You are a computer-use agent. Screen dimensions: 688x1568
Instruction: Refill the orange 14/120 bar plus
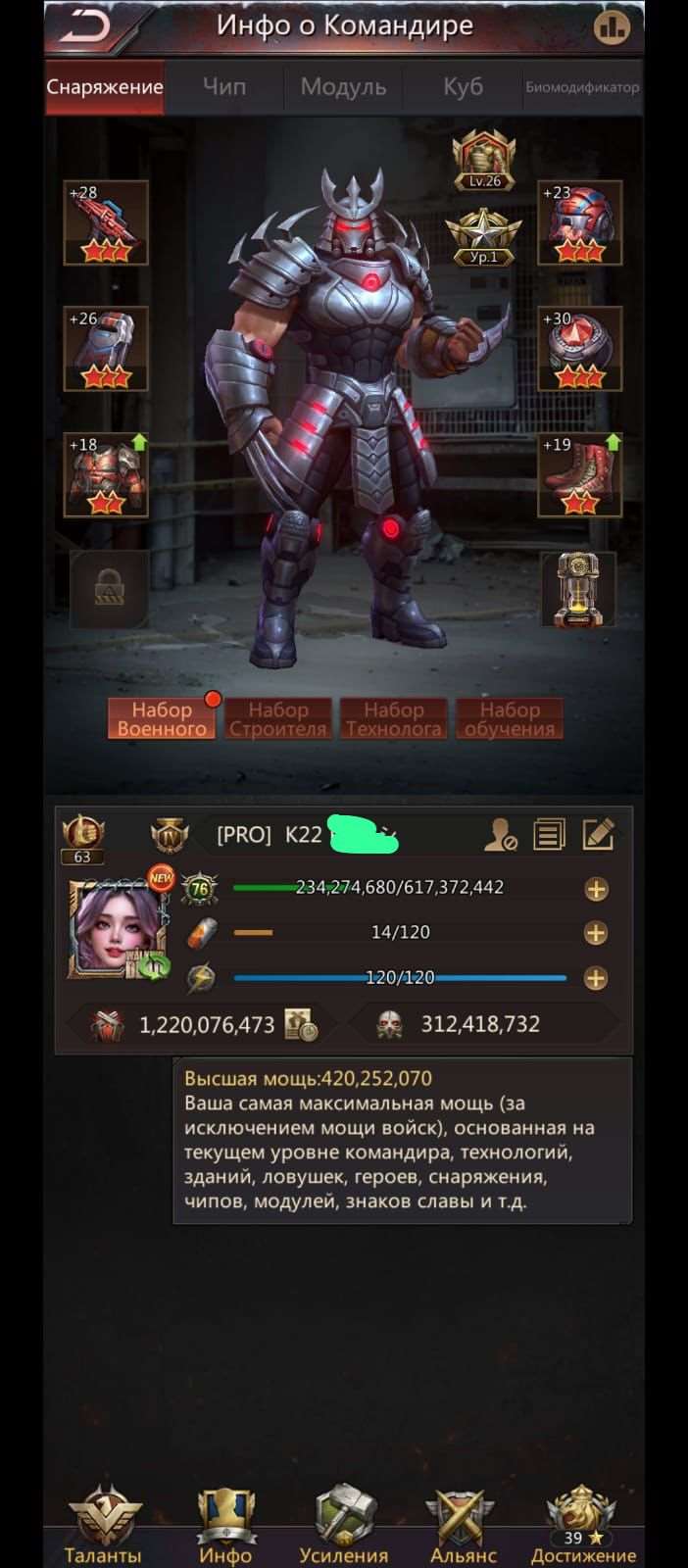(596, 933)
